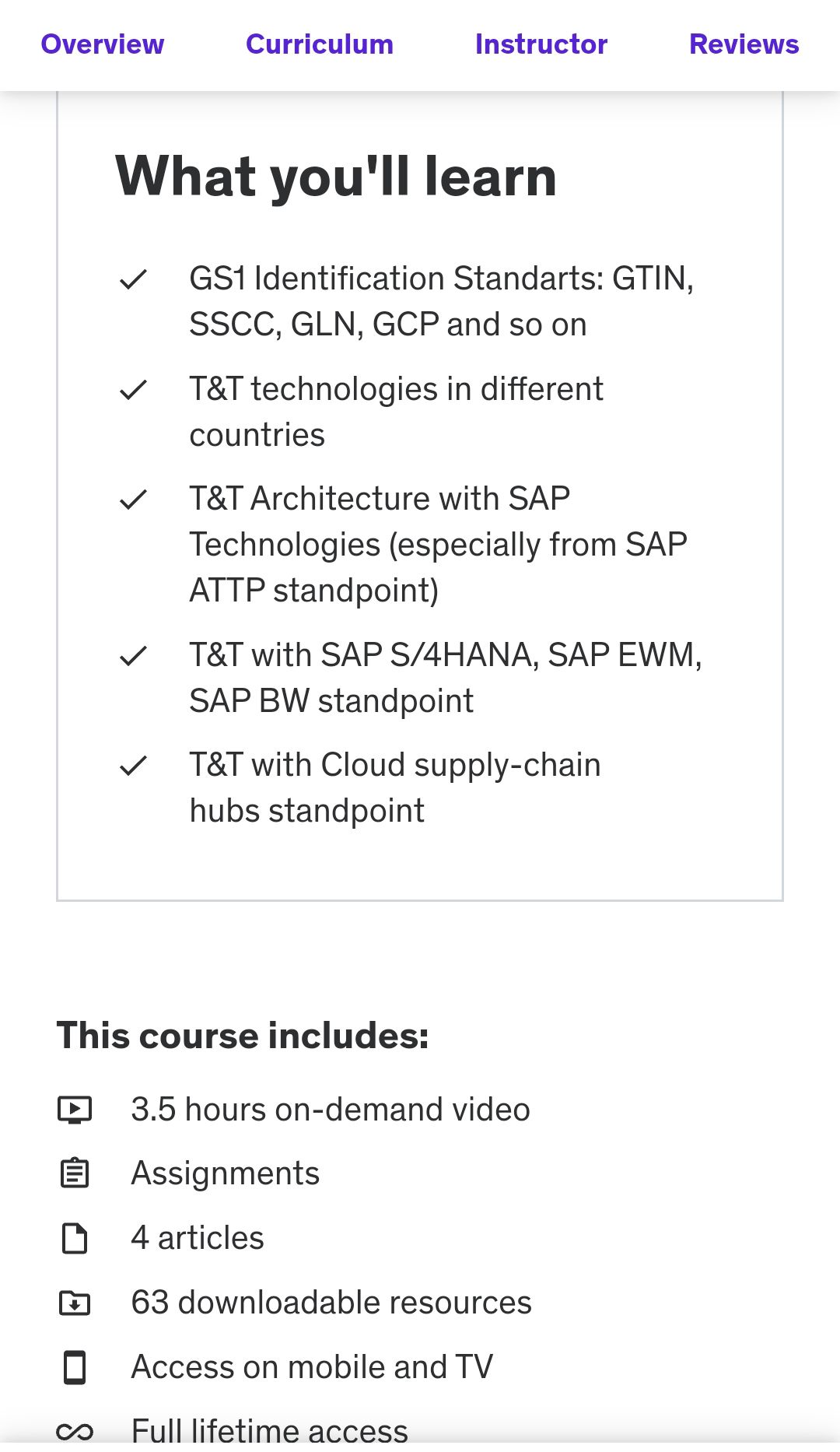Click checkmark beside T&T Architecture with SAP
The height and width of the screenshot is (1452, 840).
(x=133, y=500)
